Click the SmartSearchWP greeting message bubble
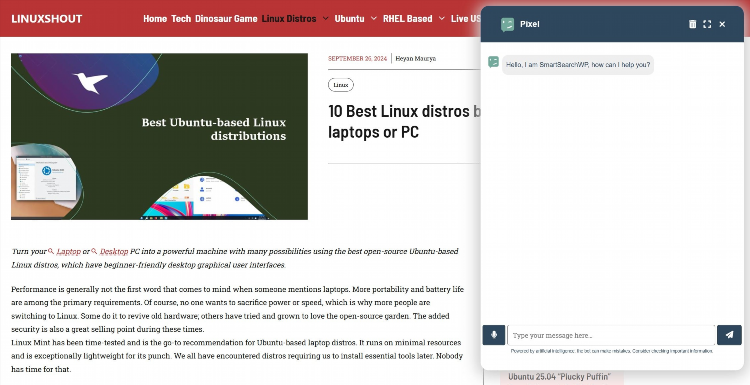The image size is (750, 385). [x=578, y=65]
